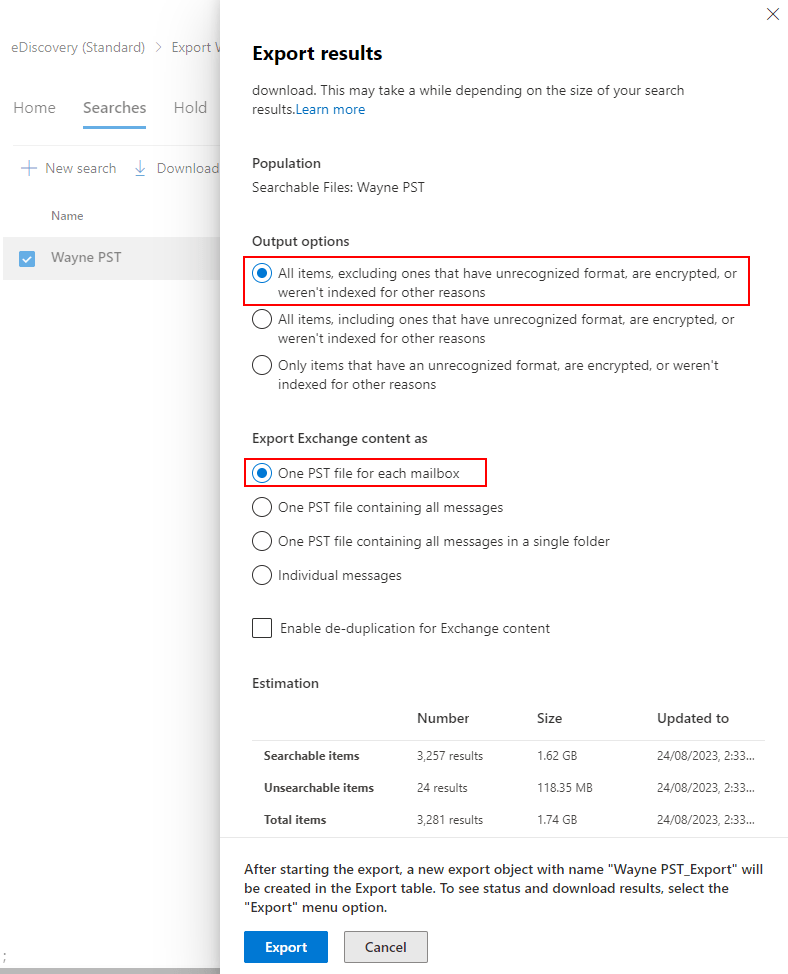788x974 pixels.
Task: Open the Hold tab
Action: (x=190, y=108)
